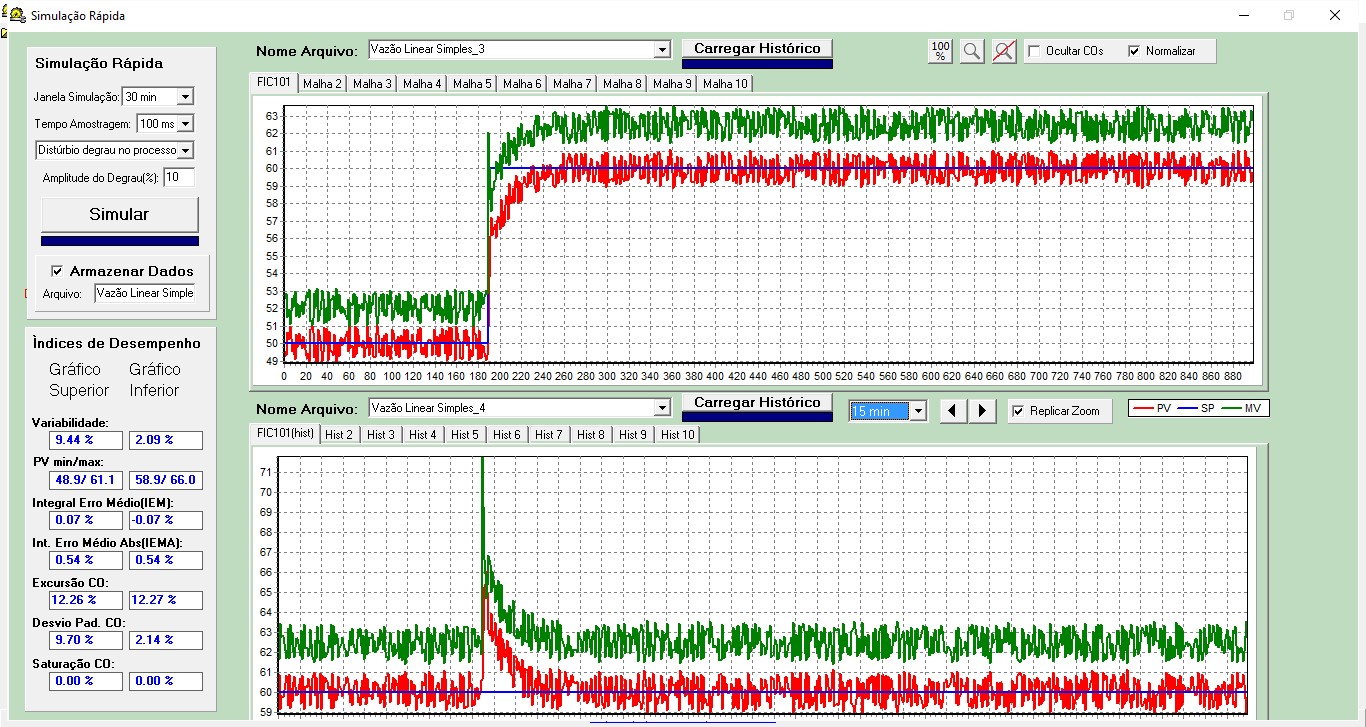Click the Simular button

pos(119,214)
